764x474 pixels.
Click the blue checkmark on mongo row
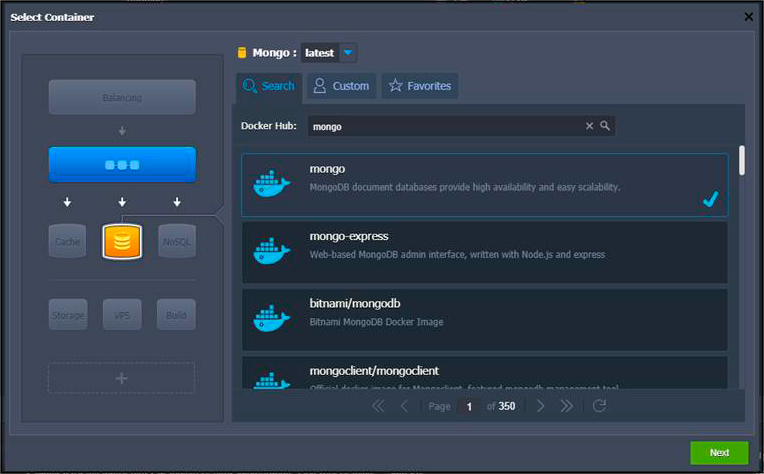point(710,199)
